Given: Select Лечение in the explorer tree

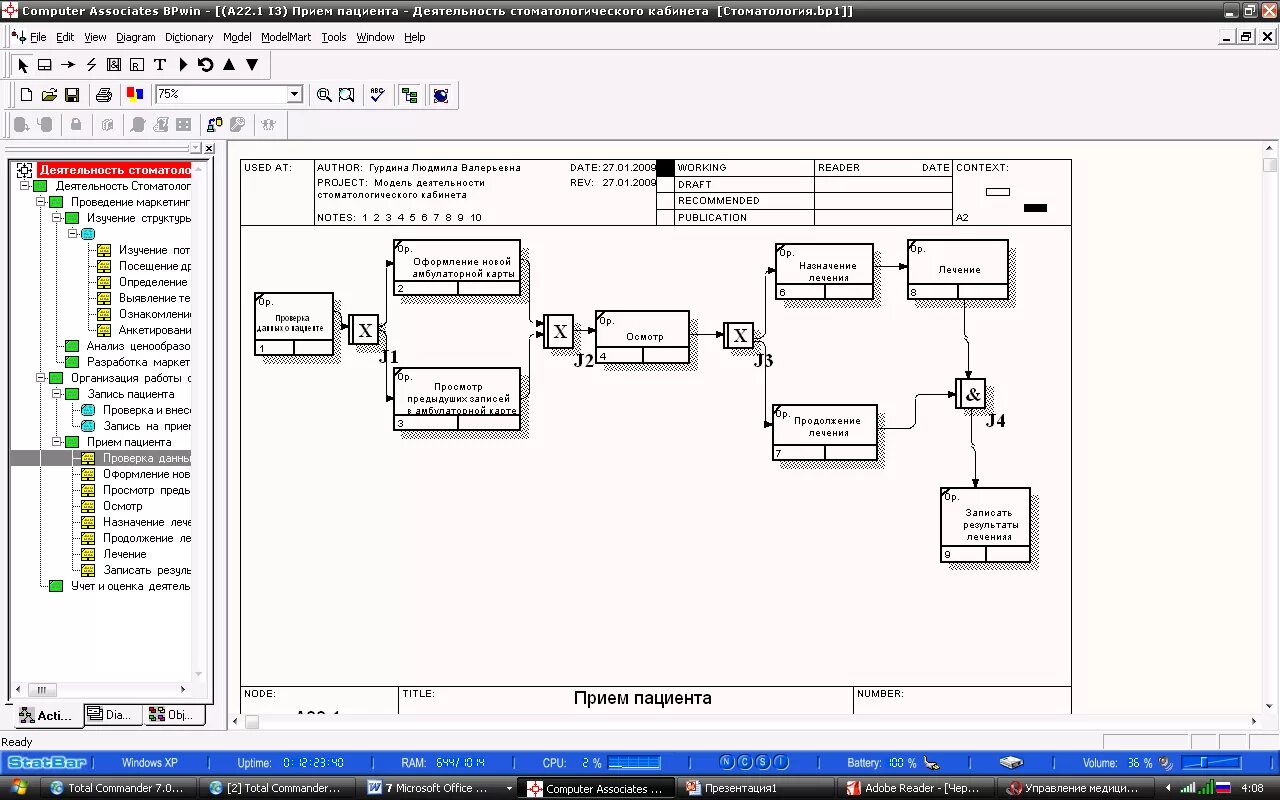Looking at the screenshot, I should point(125,554).
